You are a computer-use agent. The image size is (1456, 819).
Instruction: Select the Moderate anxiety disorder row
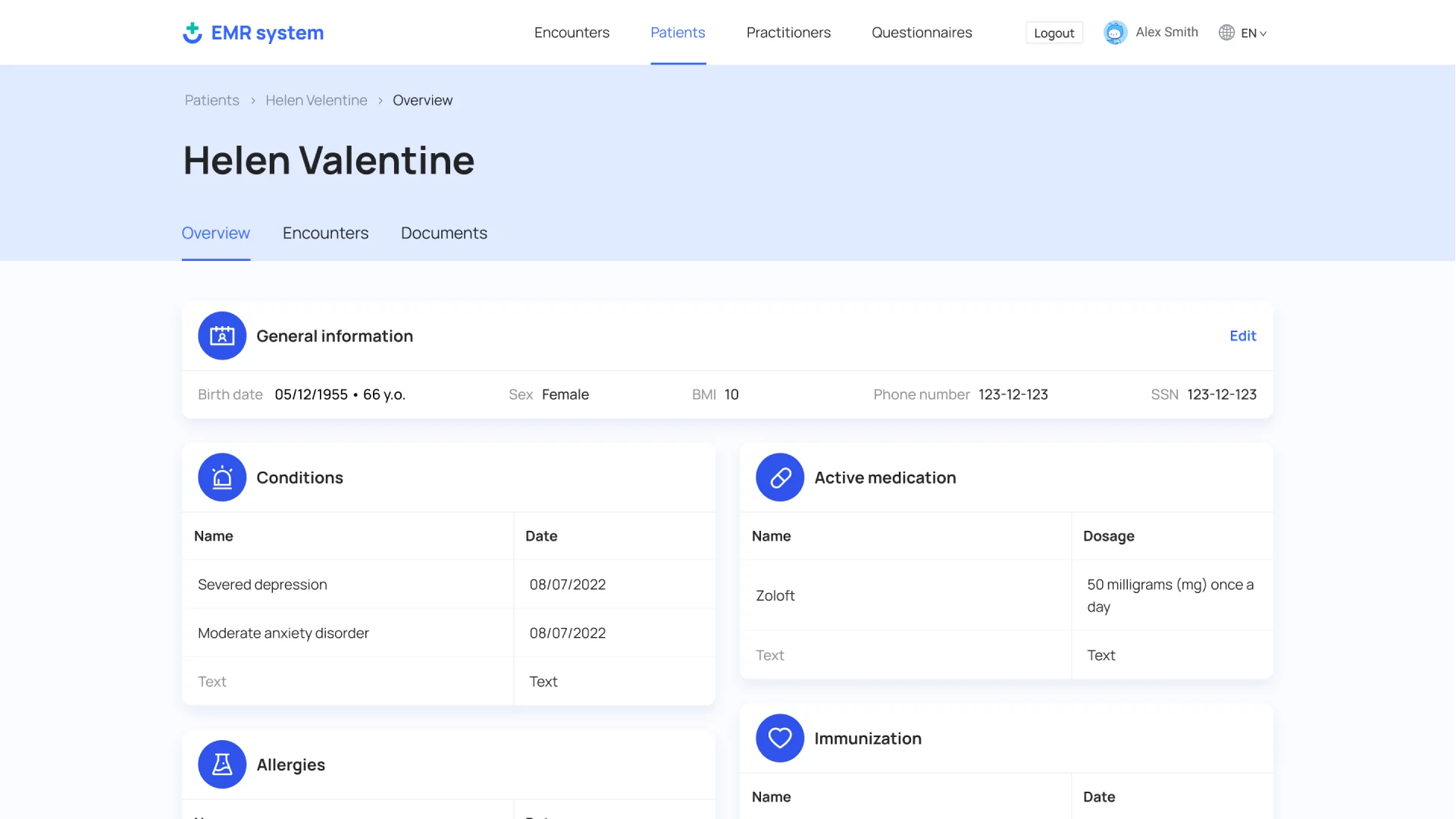click(449, 633)
